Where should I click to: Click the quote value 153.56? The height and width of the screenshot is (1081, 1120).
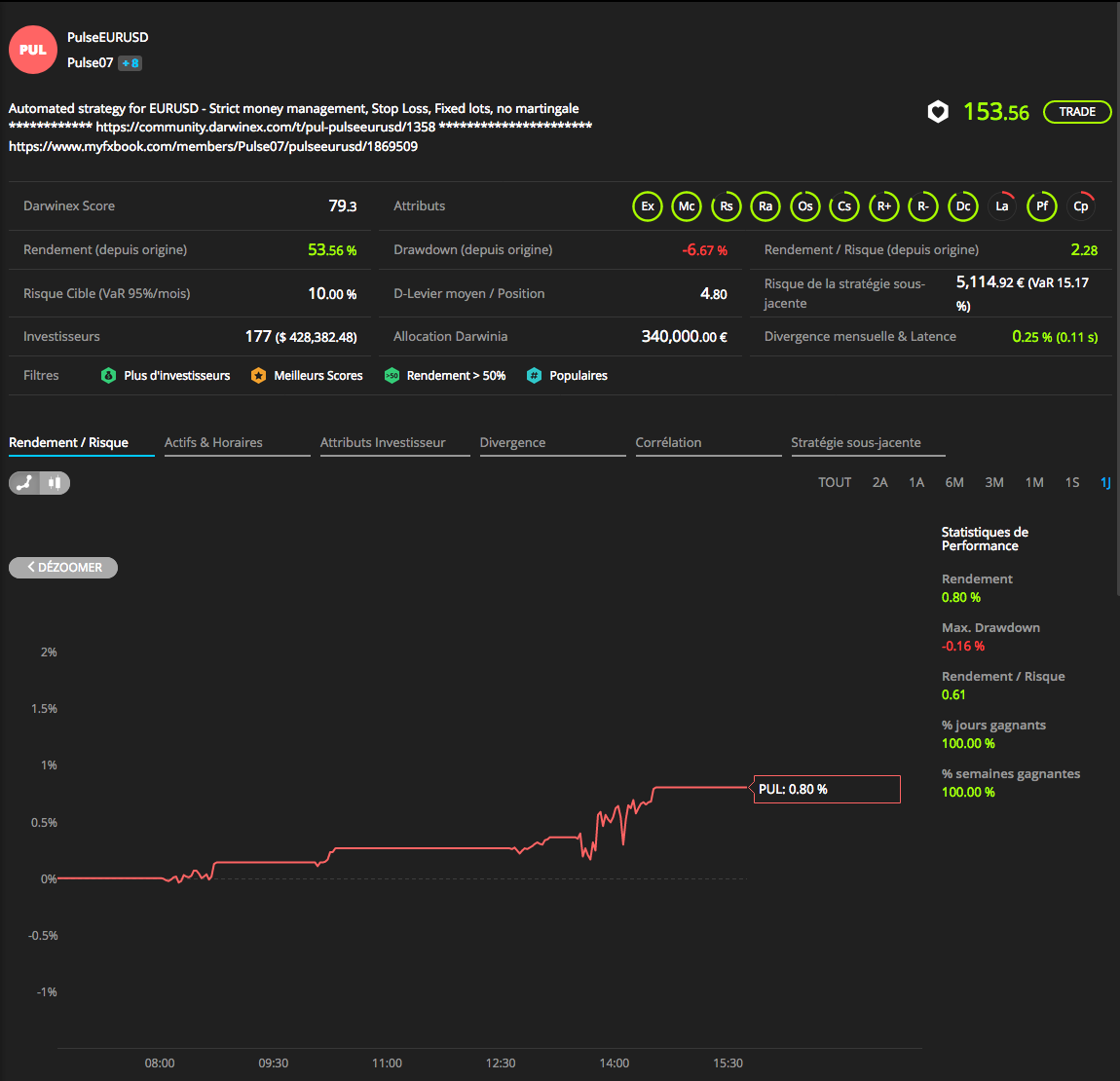[996, 111]
